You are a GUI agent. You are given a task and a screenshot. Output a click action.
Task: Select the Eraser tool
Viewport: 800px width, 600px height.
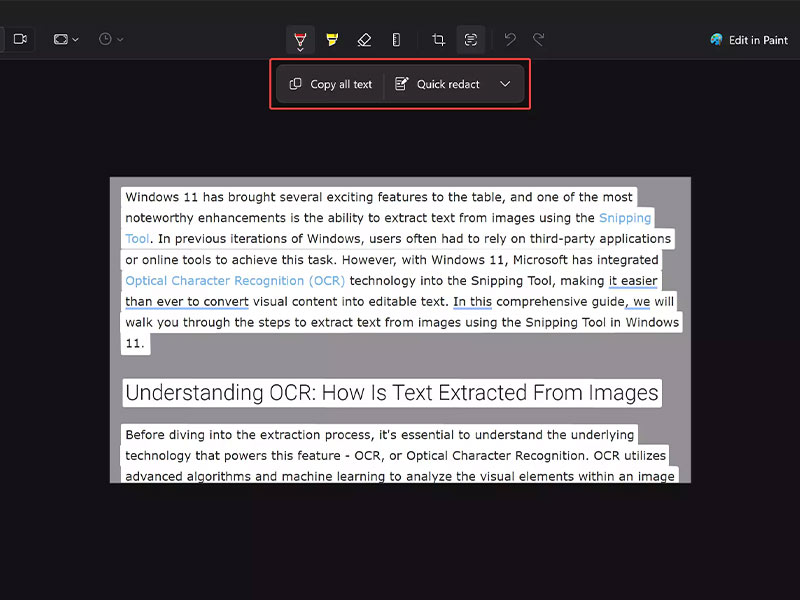tap(364, 39)
